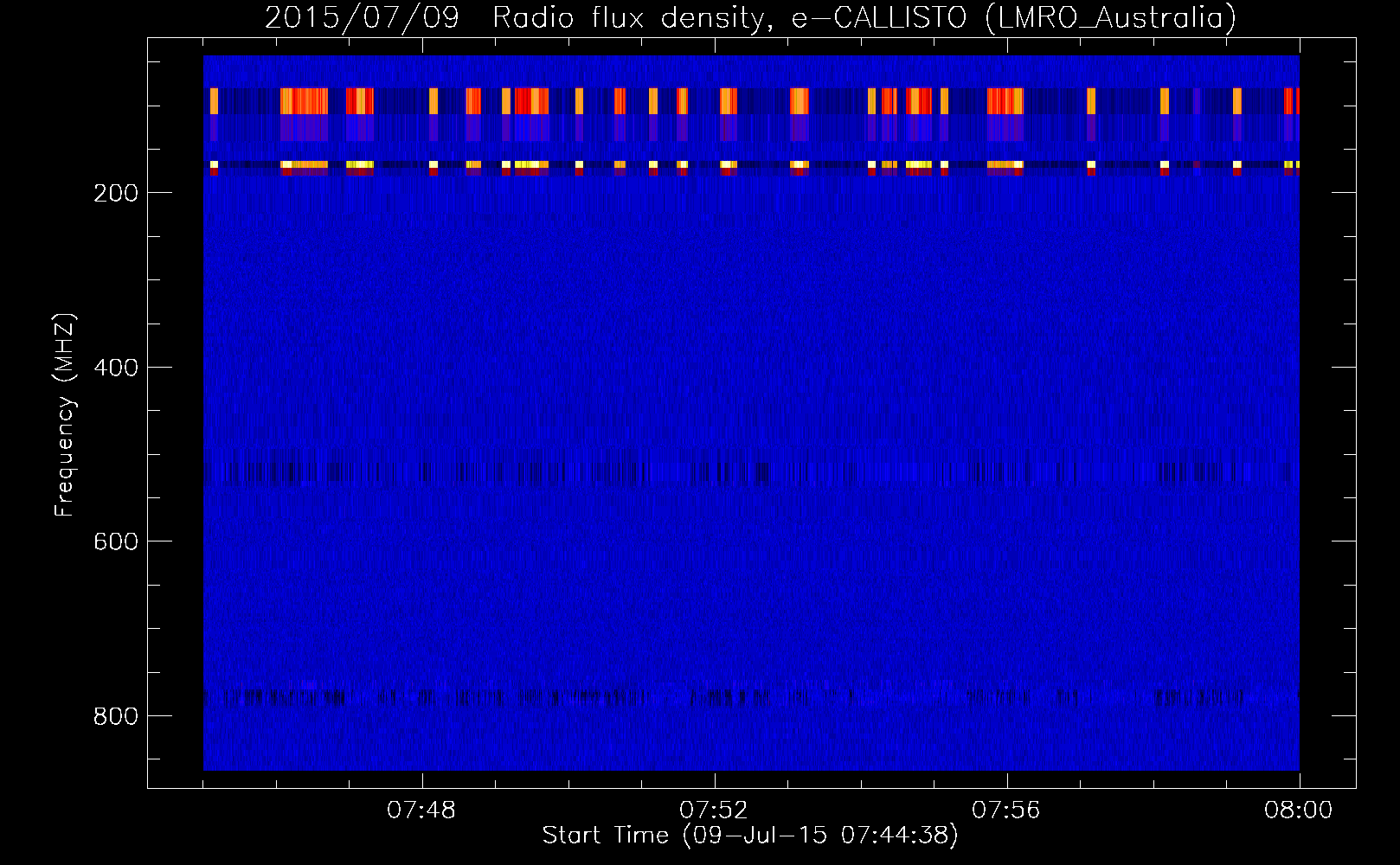Click the 600 frequency tick label
This screenshot has width=1400, height=865.
coord(115,541)
